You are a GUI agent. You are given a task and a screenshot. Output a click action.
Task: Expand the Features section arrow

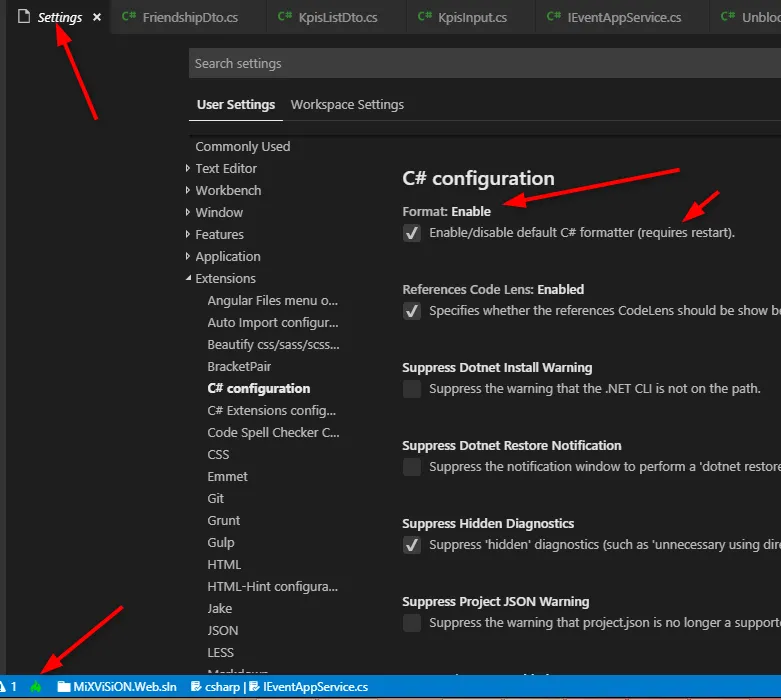pos(188,234)
